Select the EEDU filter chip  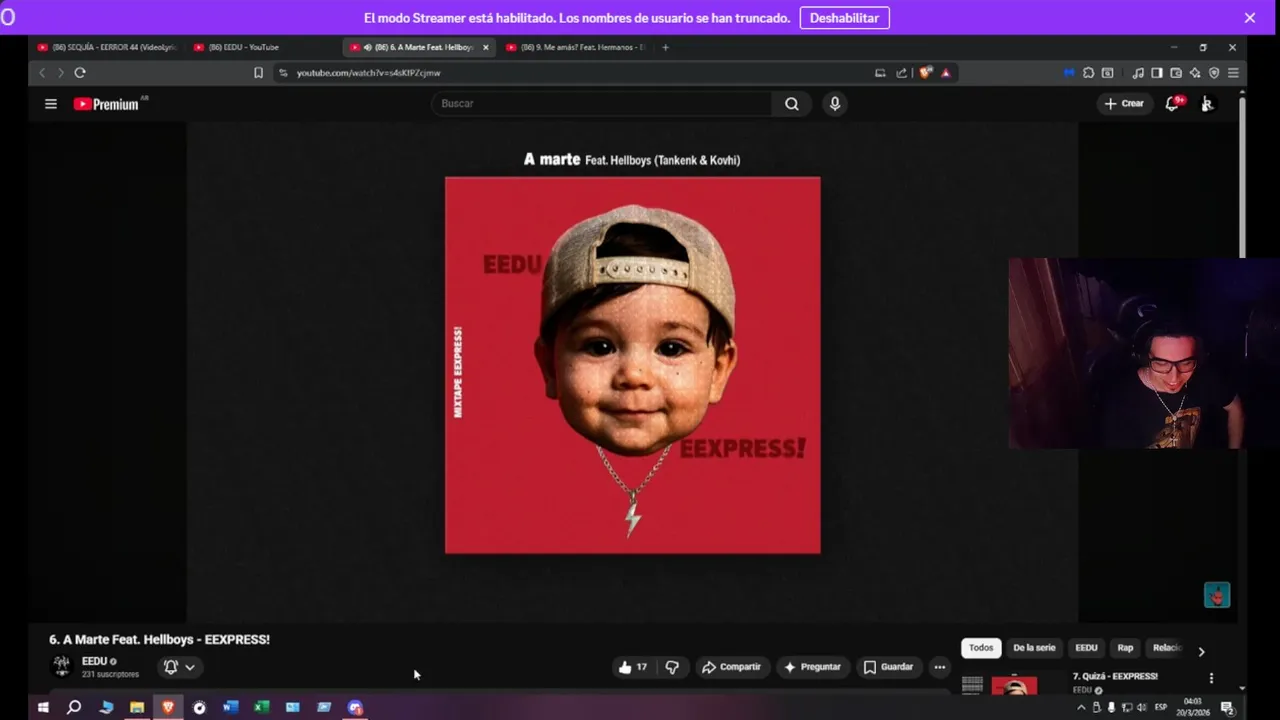pyautogui.click(x=1086, y=648)
